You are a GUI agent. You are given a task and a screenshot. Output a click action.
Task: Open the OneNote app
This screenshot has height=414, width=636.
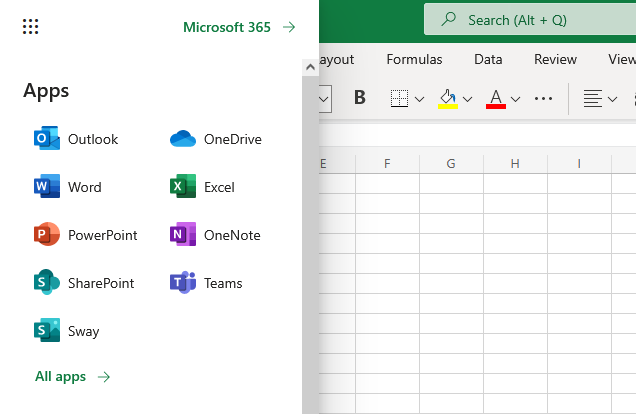(215, 235)
